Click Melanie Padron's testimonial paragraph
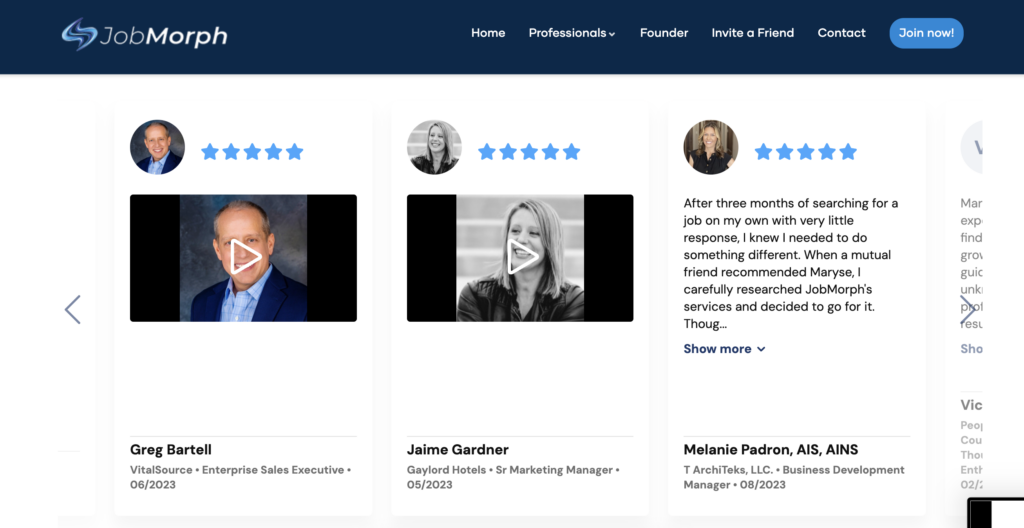The image size is (1024, 528). (x=791, y=263)
